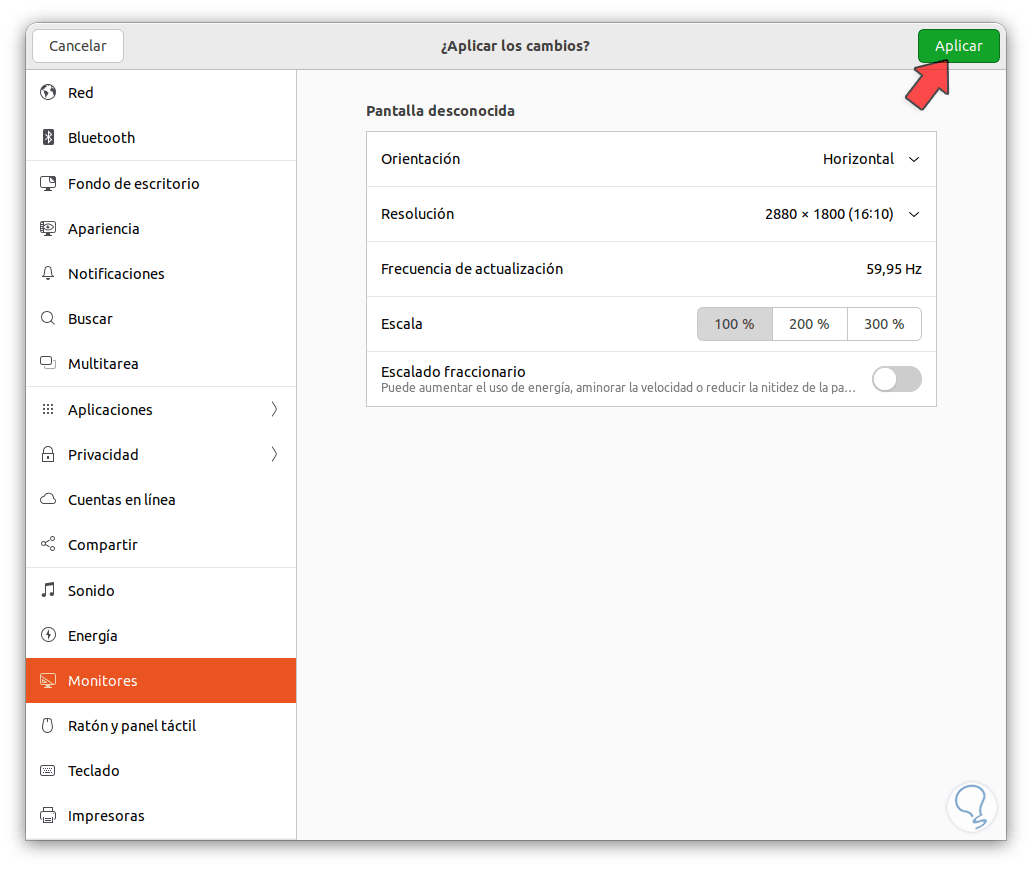This screenshot has width=1032, height=869.
Task: Click the Buscar magnifier icon
Action: (x=47, y=319)
